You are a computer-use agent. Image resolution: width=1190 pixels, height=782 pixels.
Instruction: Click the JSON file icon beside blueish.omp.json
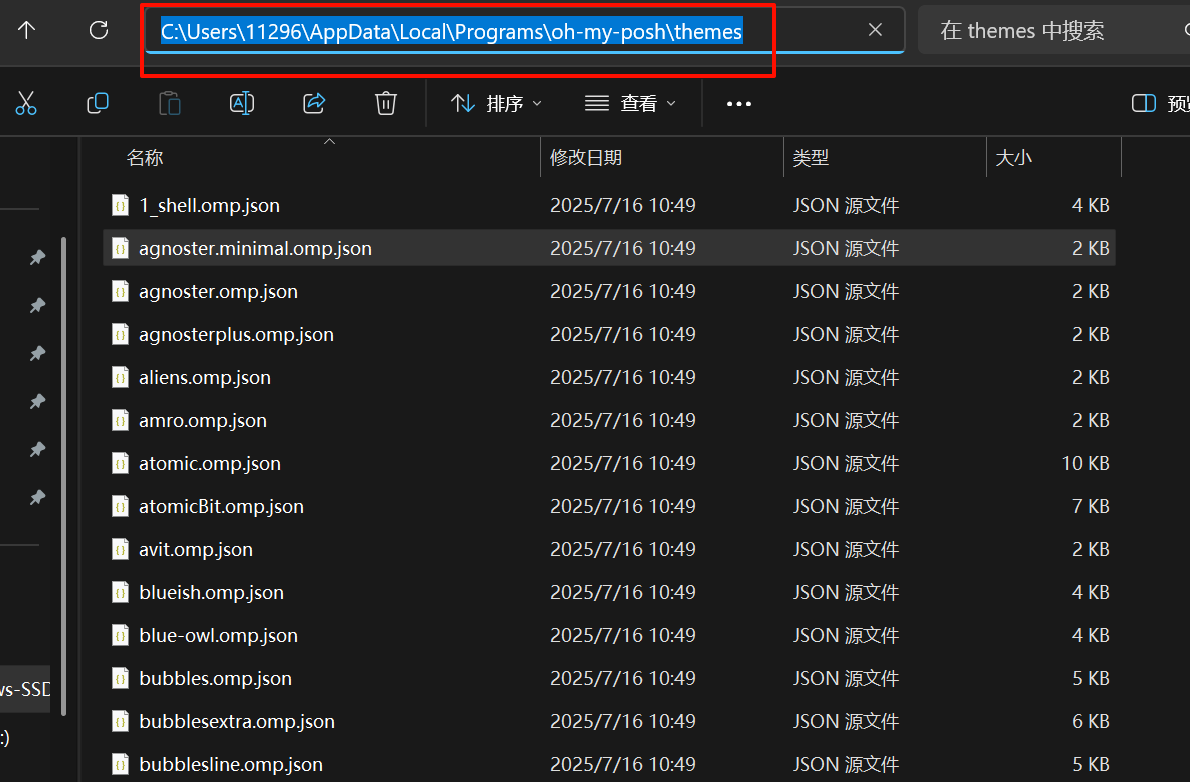click(121, 592)
